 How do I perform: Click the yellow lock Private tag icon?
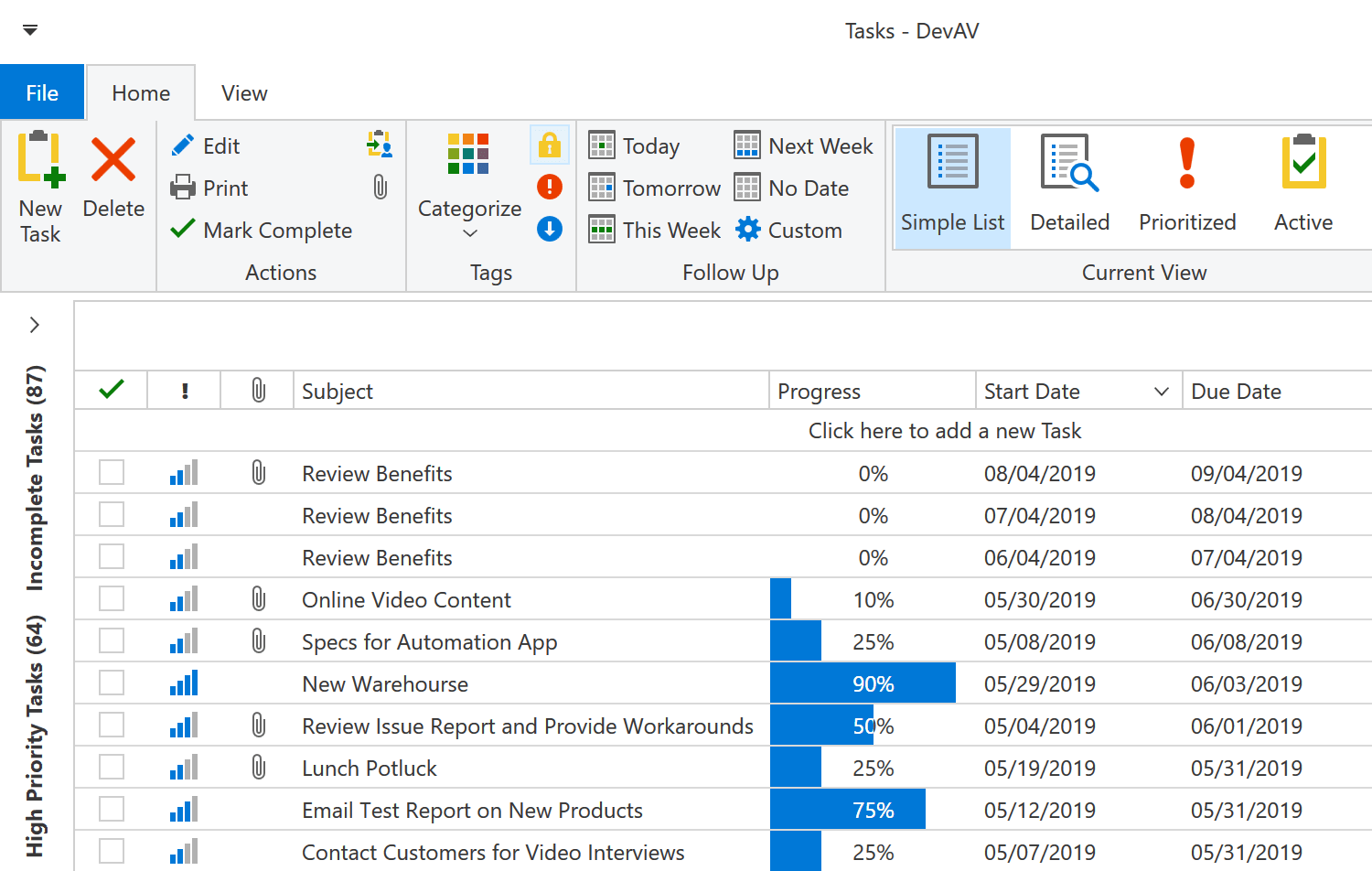point(549,145)
